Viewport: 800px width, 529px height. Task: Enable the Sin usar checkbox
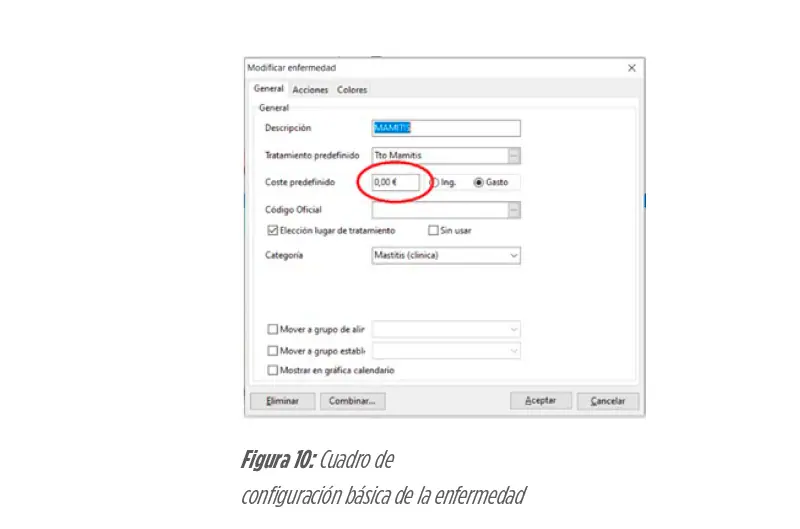click(433, 231)
